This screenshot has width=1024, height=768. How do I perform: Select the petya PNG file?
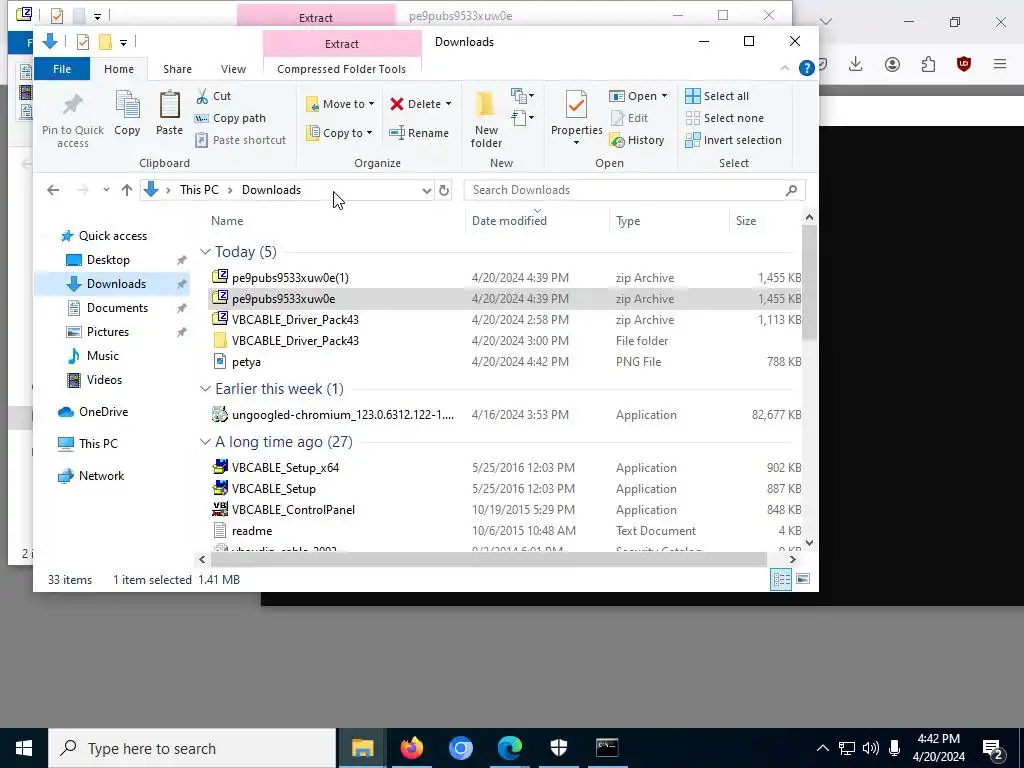[x=503, y=362]
